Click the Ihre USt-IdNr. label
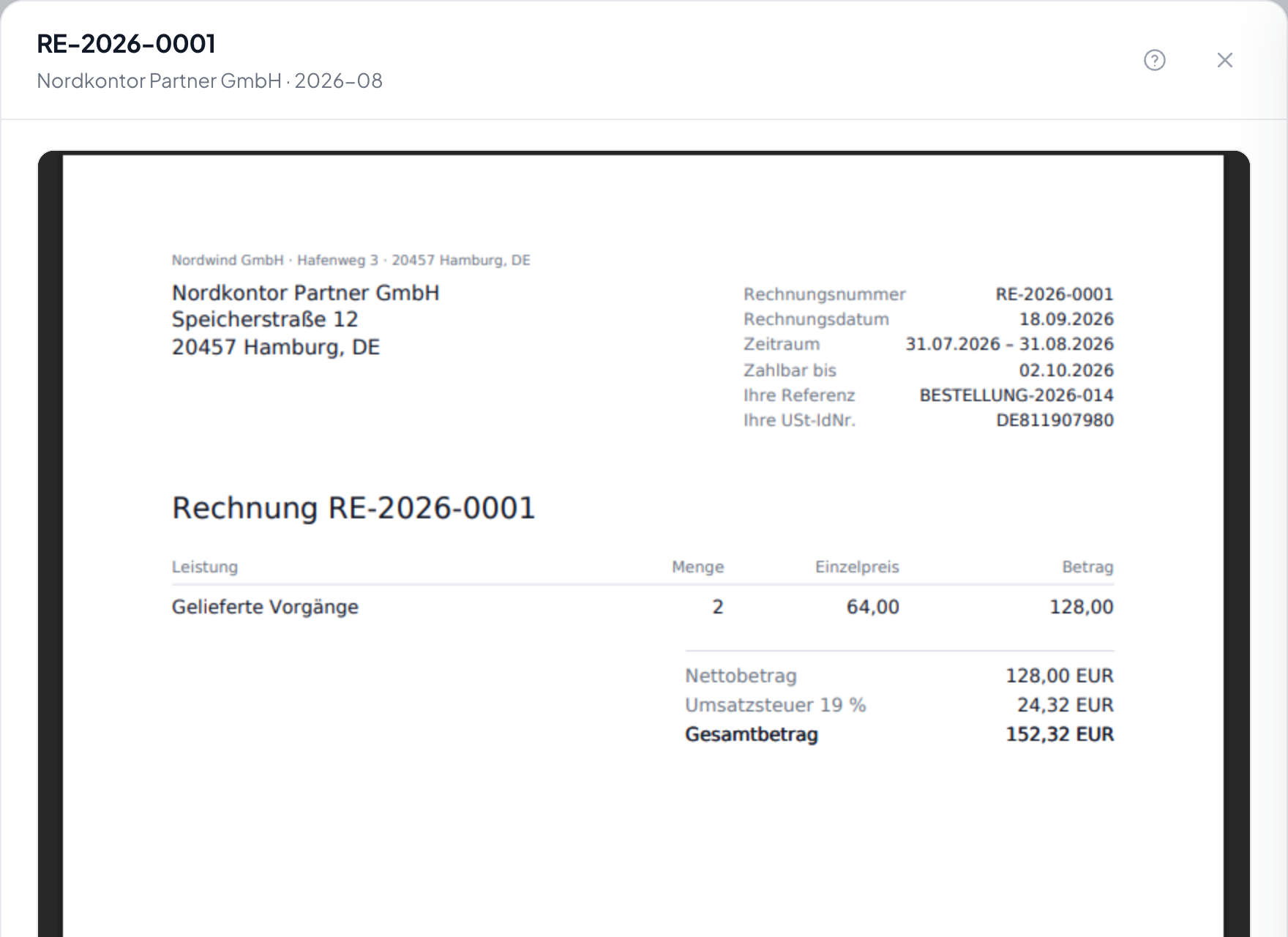This screenshot has width=1288, height=937. tap(799, 420)
